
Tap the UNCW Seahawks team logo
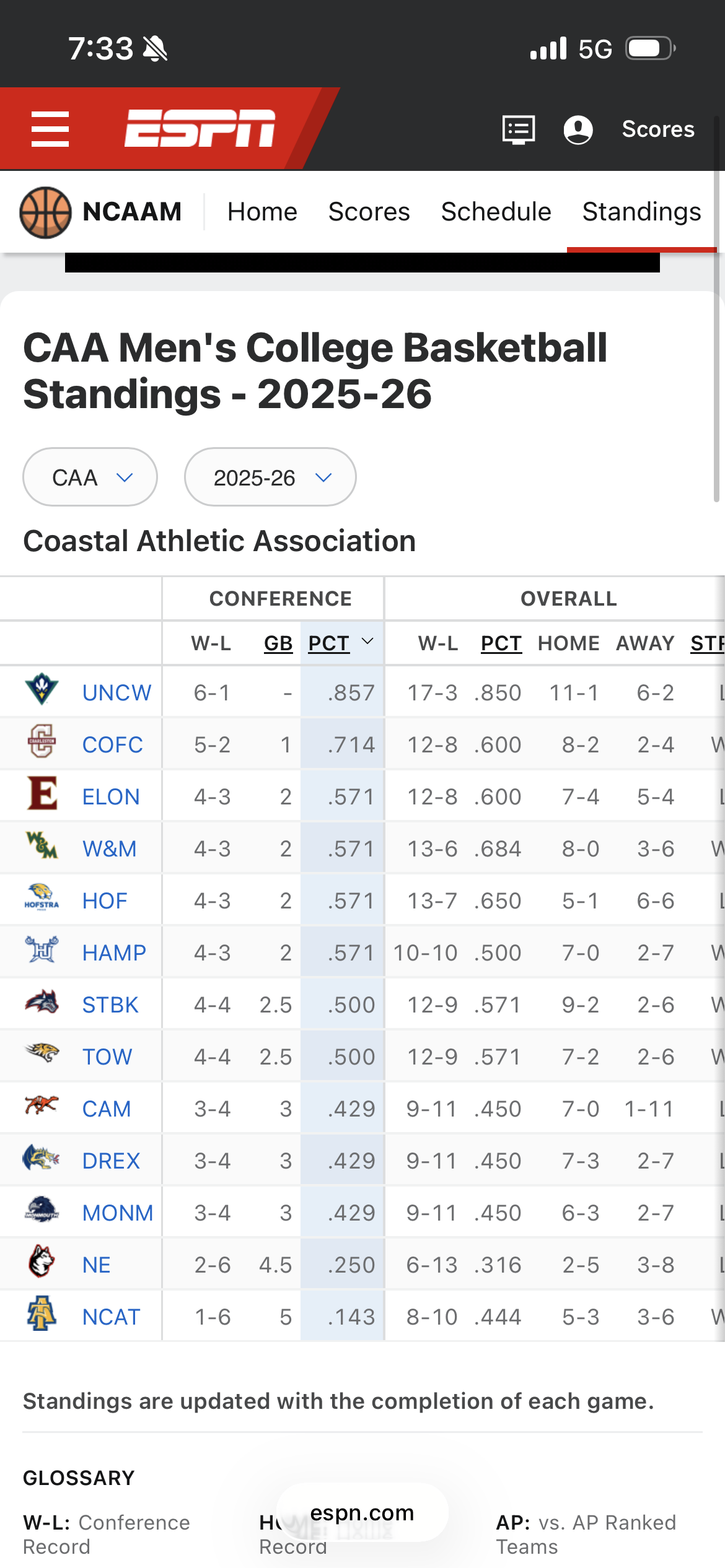[x=42, y=690]
